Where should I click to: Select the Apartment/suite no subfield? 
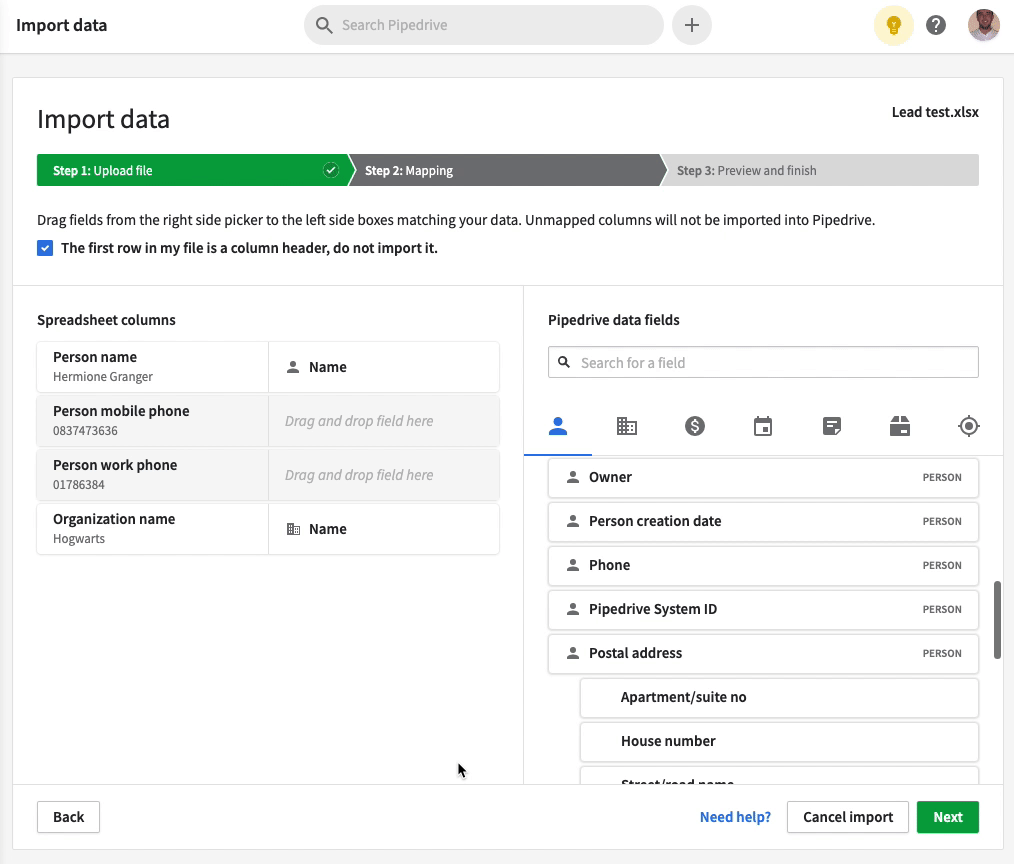click(x=779, y=697)
